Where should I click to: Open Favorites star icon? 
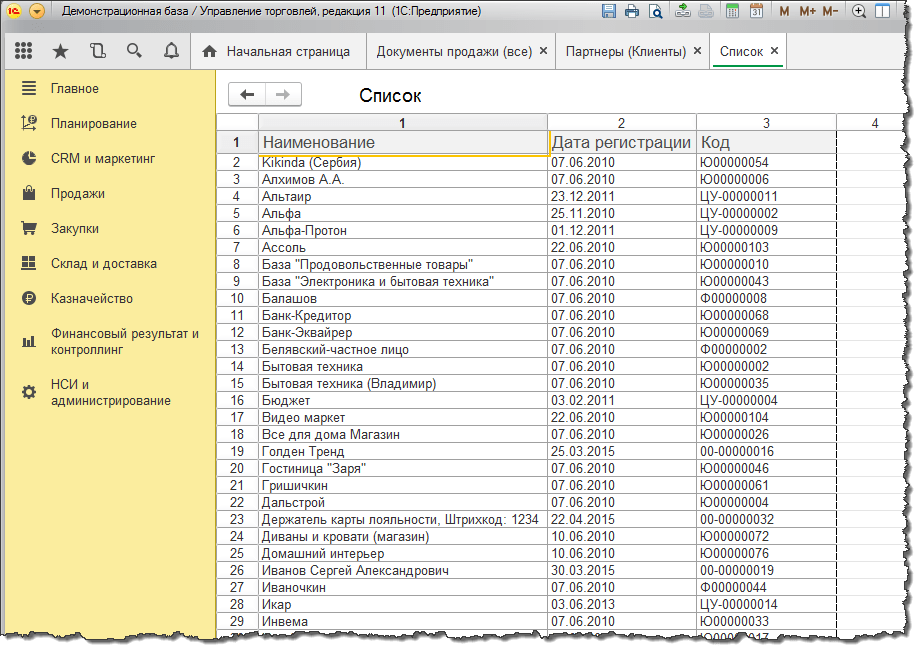click(60, 52)
